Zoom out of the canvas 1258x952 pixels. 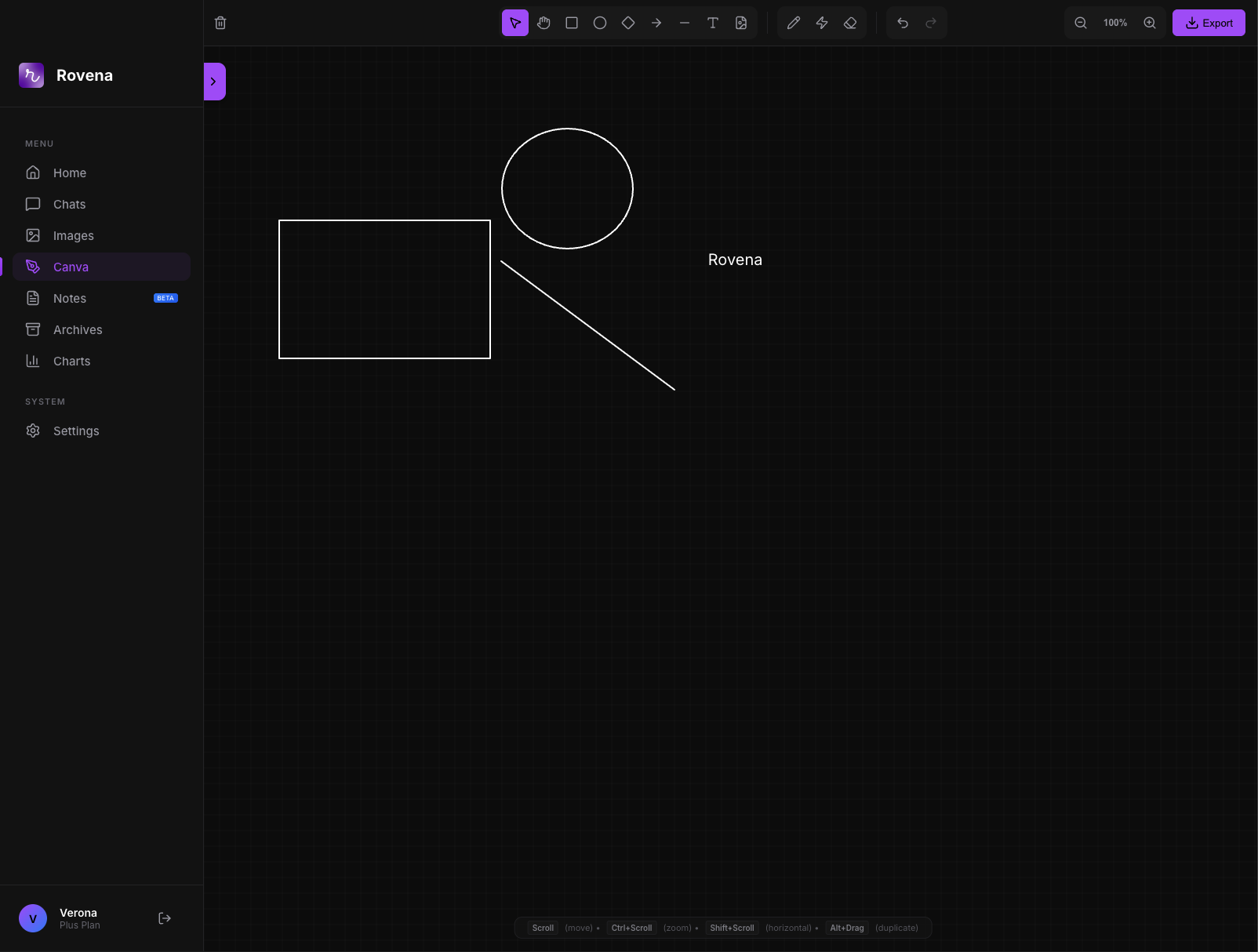1081,23
